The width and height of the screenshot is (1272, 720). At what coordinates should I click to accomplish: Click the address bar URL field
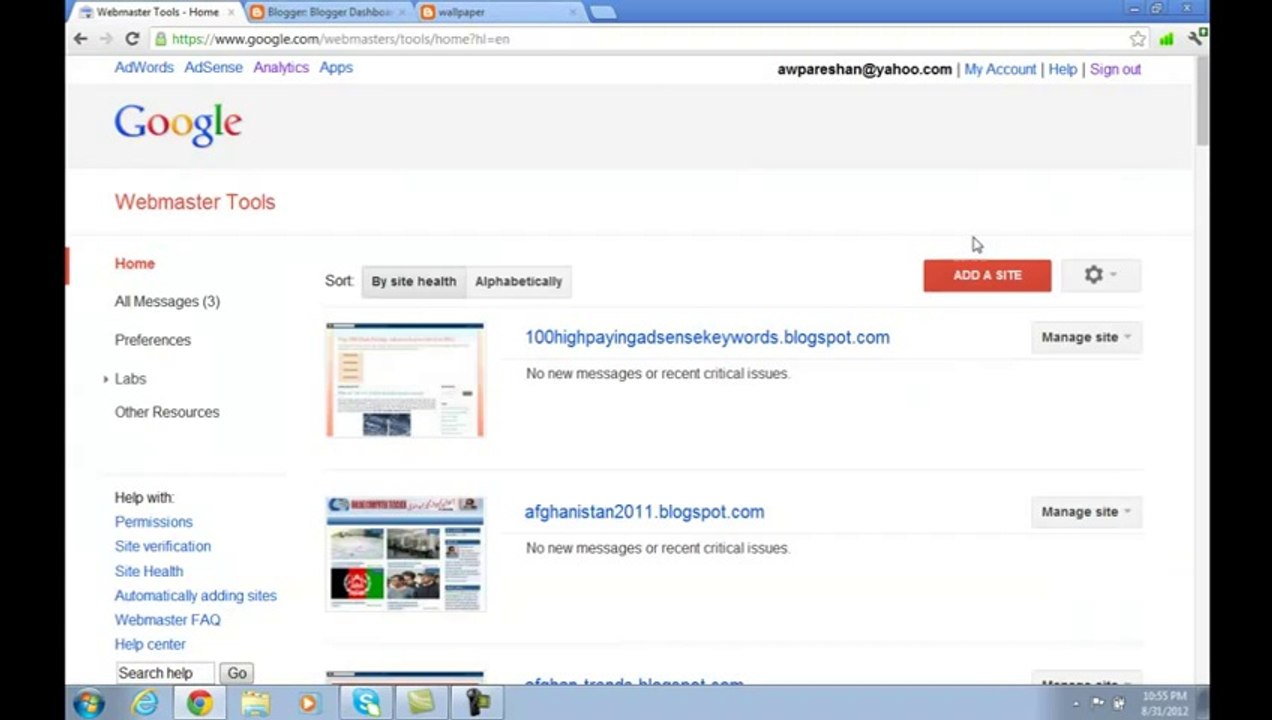(x=640, y=39)
